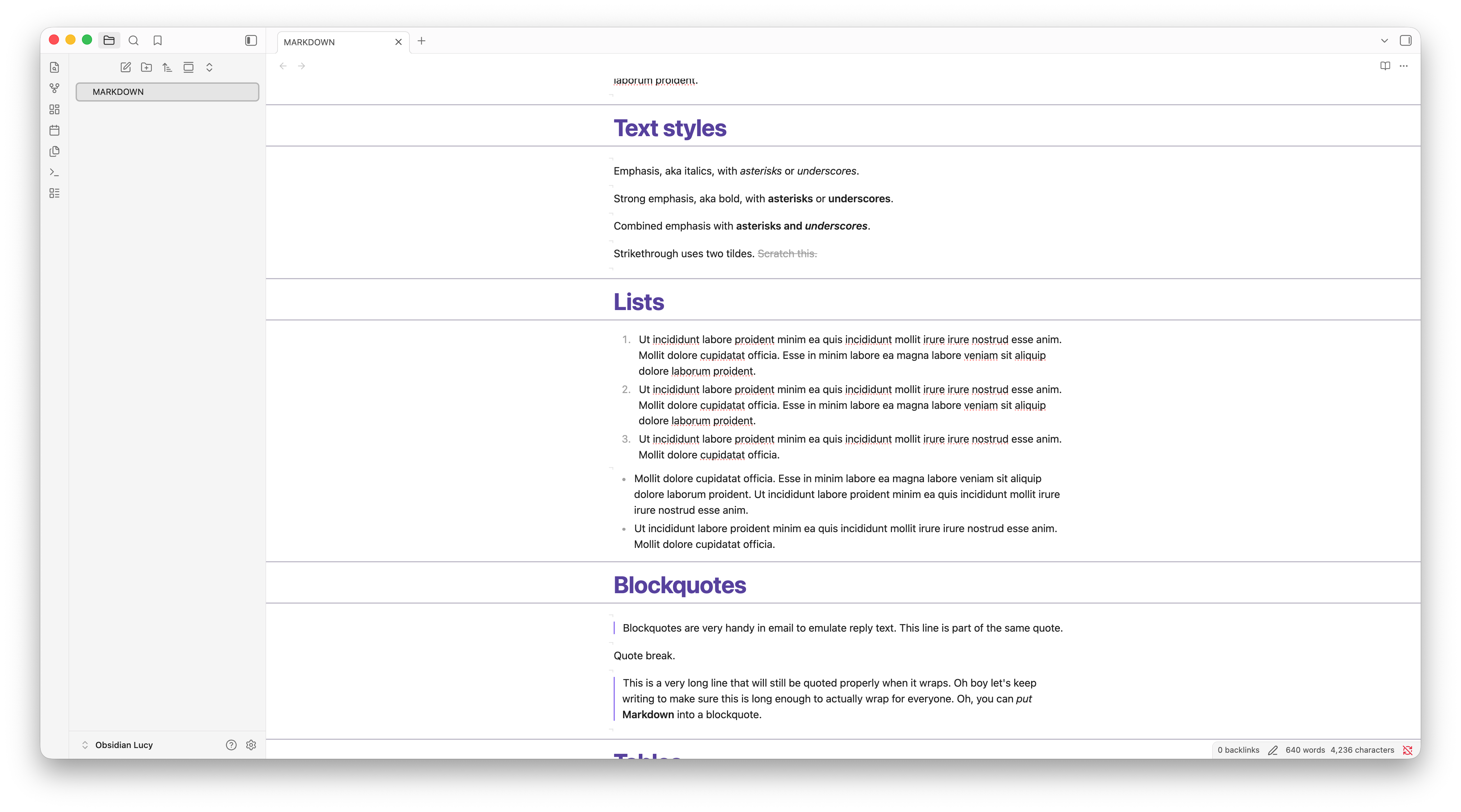Expand or collapse all files chevrons

click(x=209, y=68)
